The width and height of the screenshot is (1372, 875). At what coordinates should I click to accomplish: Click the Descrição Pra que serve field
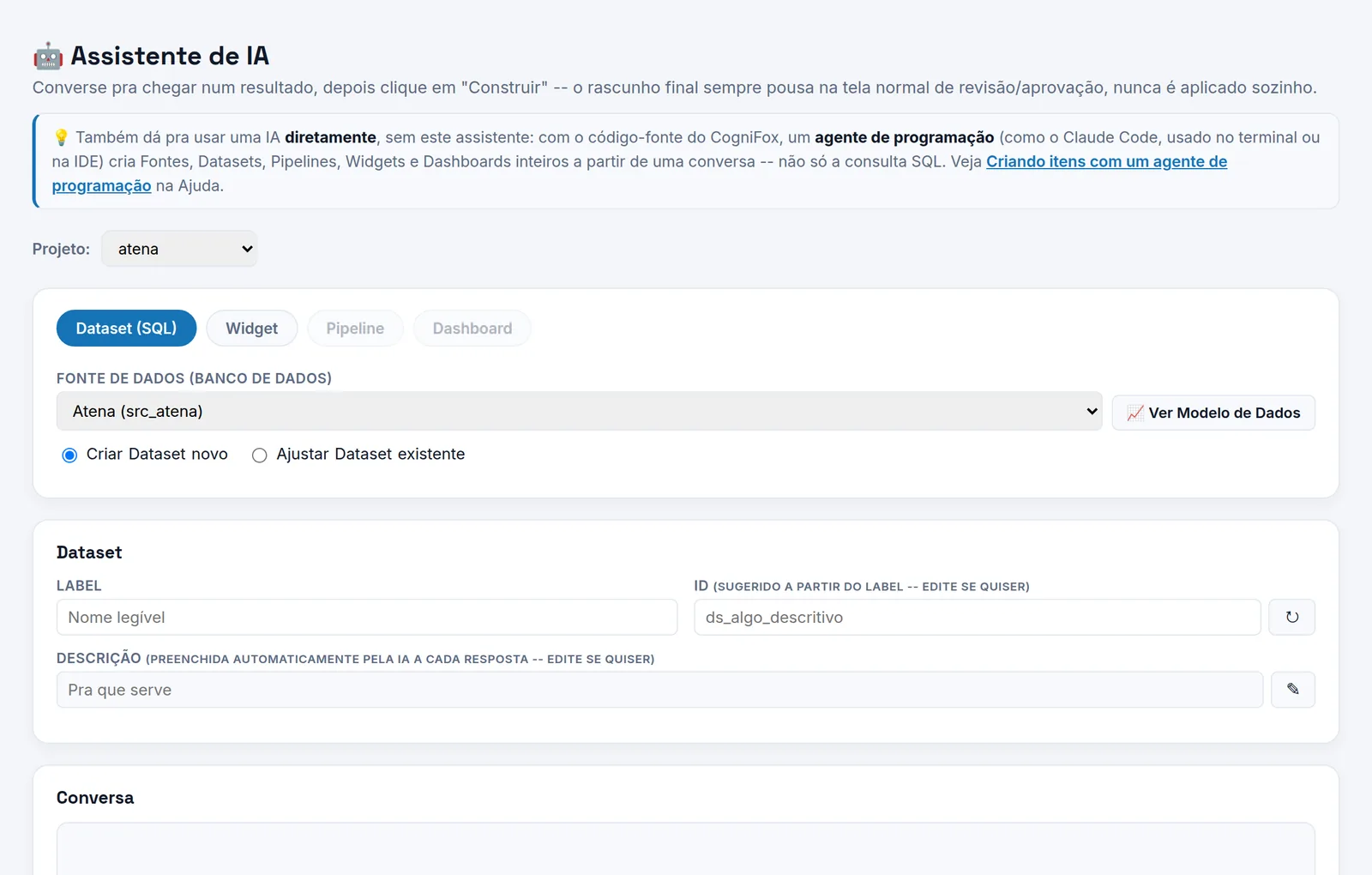coord(659,689)
